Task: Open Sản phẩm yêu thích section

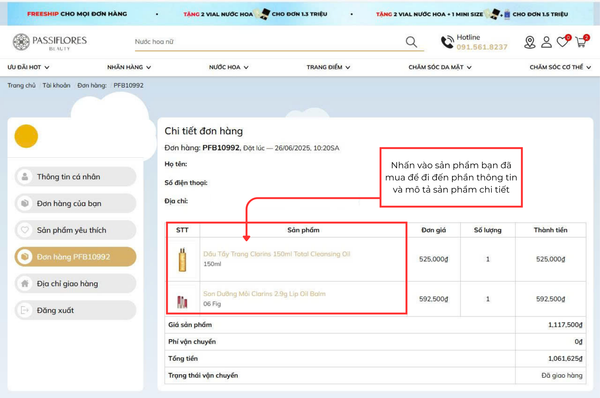Action: point(75,230)
